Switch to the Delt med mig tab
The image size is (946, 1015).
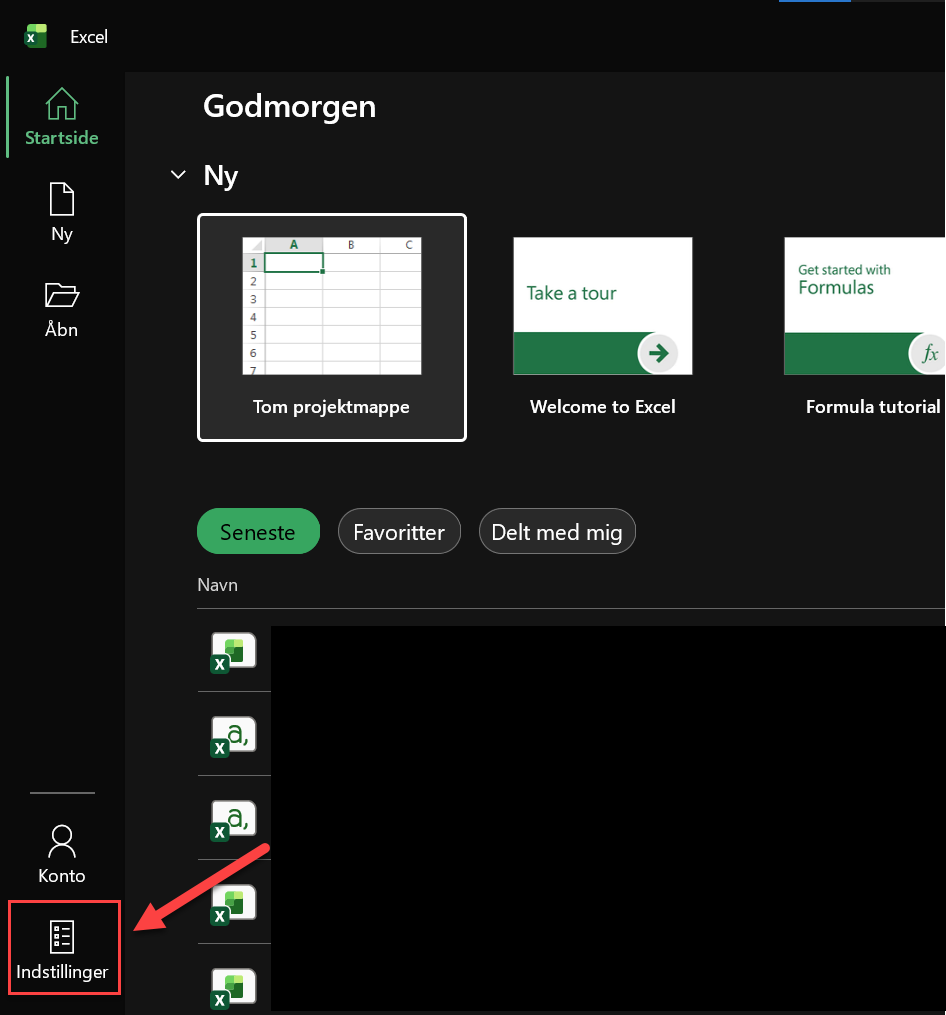click(x=557, y=531)
